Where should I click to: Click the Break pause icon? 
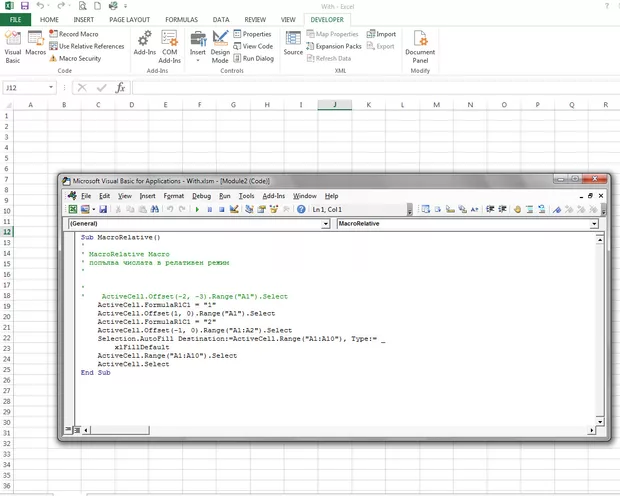pyautogui.click(x=210, y=209)
